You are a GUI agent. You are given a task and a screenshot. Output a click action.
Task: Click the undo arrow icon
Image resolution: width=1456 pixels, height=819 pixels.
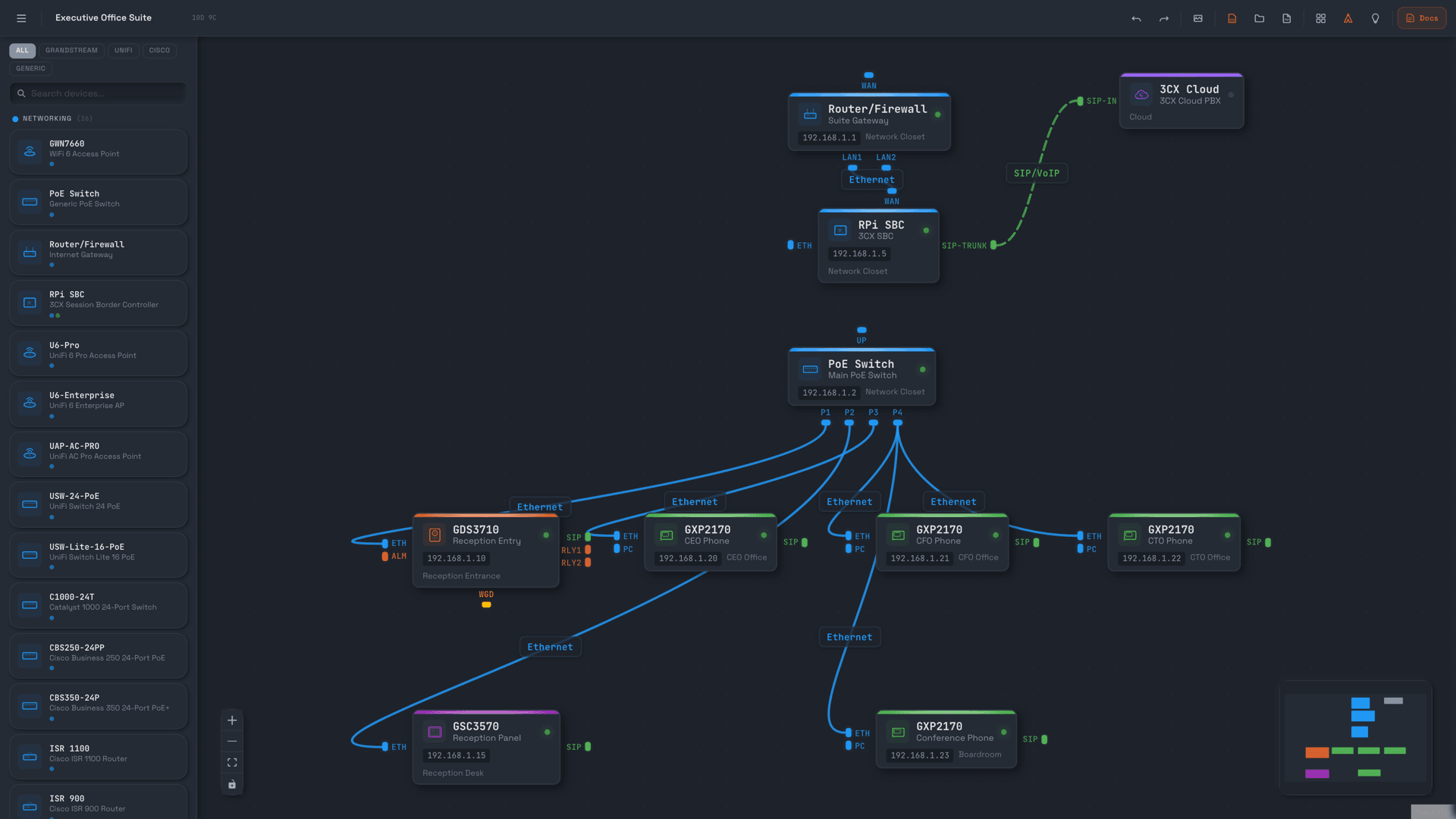pyautogui.click(x=1136, y=18)
